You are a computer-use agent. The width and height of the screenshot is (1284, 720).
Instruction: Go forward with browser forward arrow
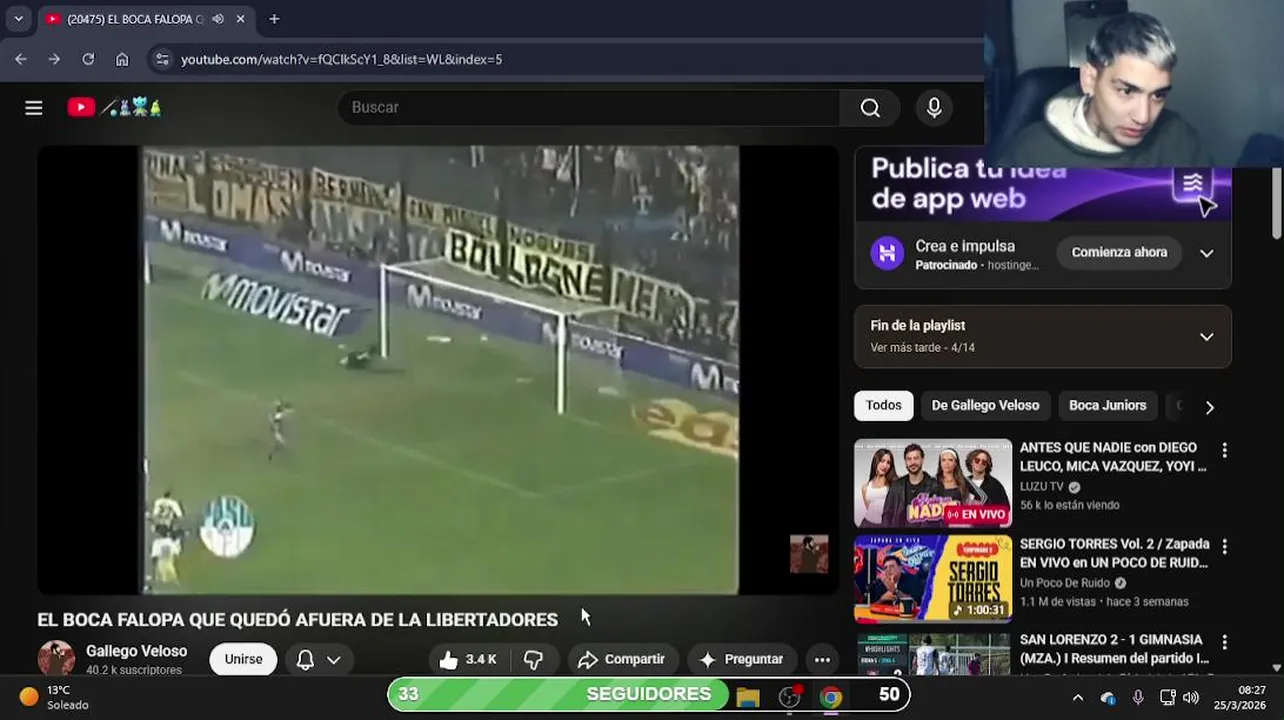pyautogui.click(x=54, y=59)
